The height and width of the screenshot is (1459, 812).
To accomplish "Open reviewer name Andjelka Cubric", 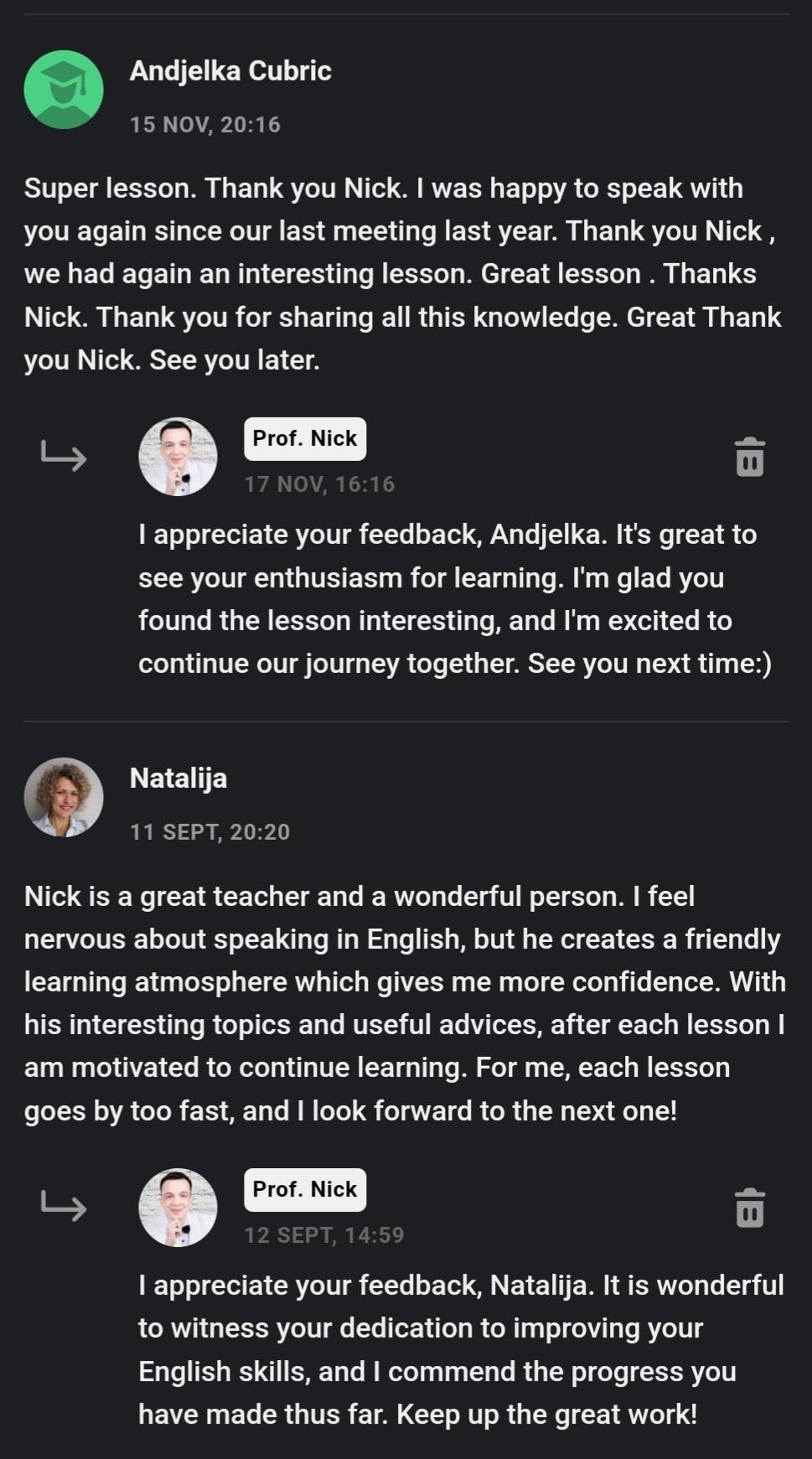I will tap(230, 71).
